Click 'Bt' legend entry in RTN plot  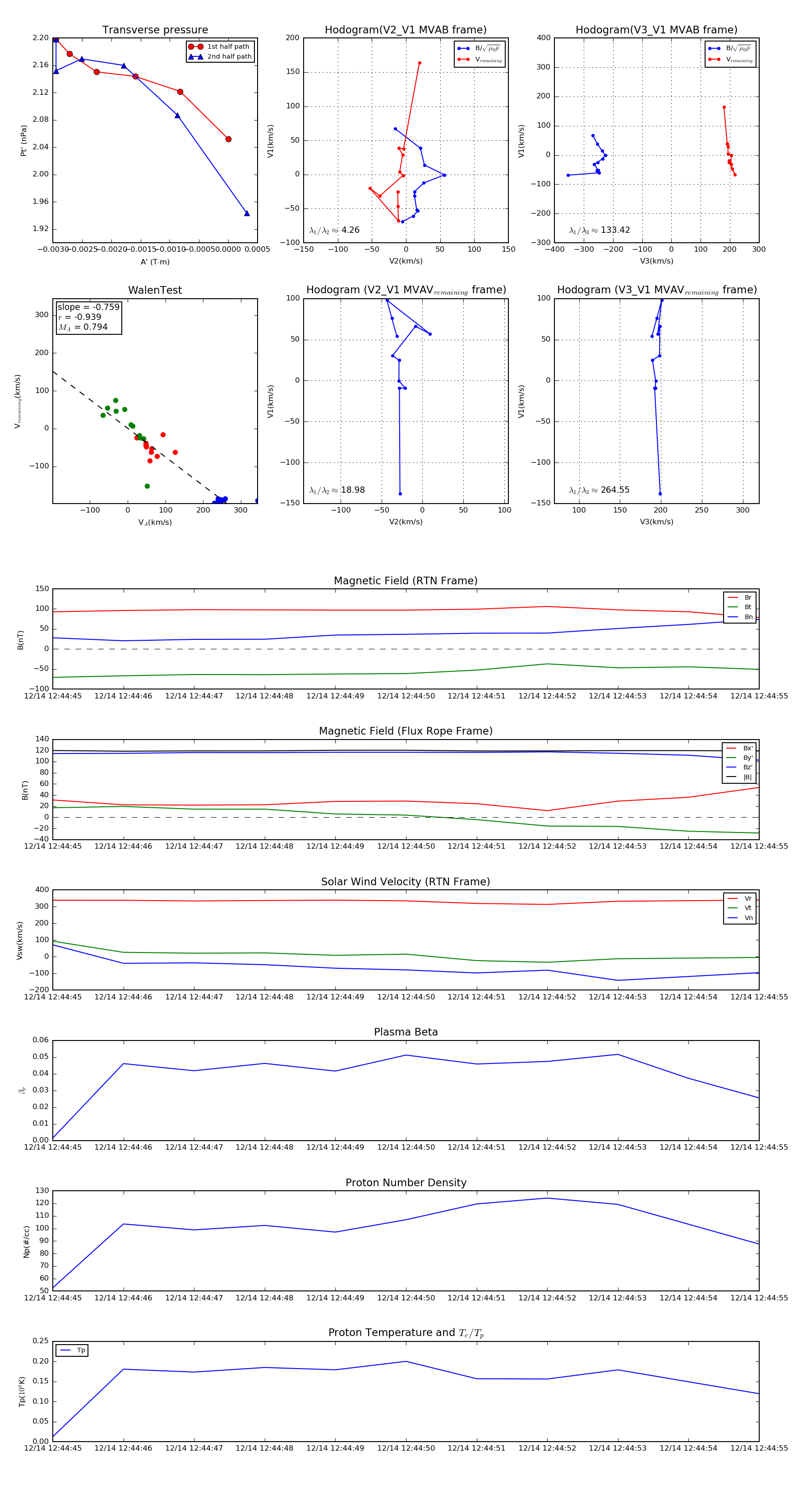[x=740, y=607]
